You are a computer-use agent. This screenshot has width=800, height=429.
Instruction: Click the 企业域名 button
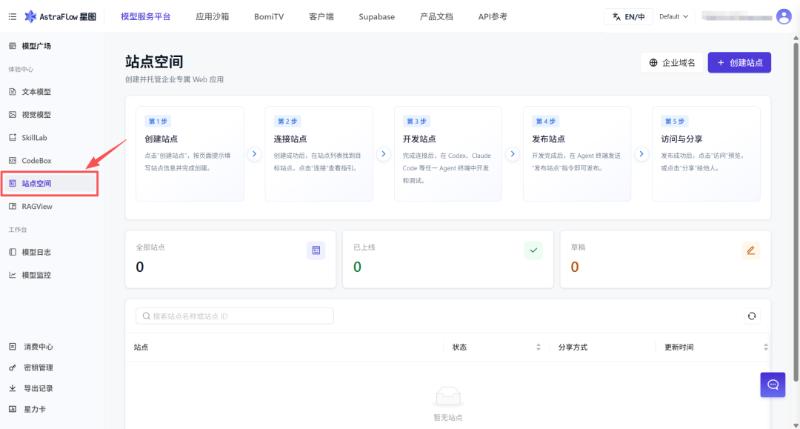(672, 63)
